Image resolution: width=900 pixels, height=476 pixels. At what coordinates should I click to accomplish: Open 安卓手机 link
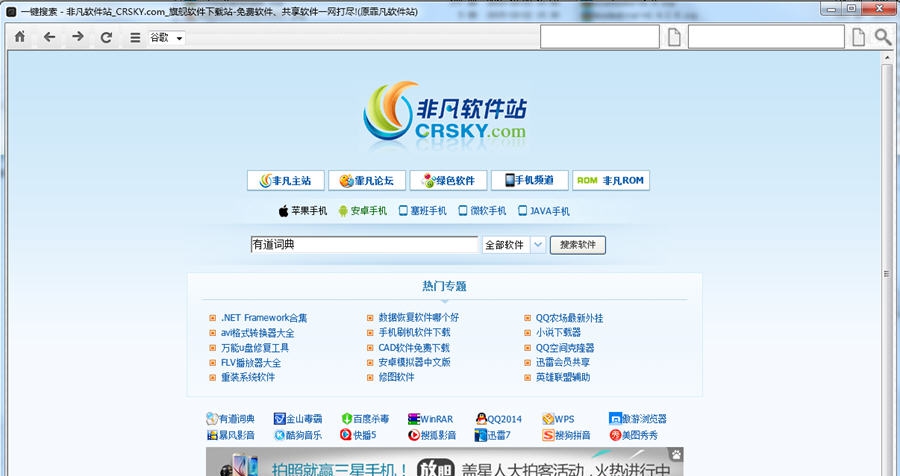[363, 211]
